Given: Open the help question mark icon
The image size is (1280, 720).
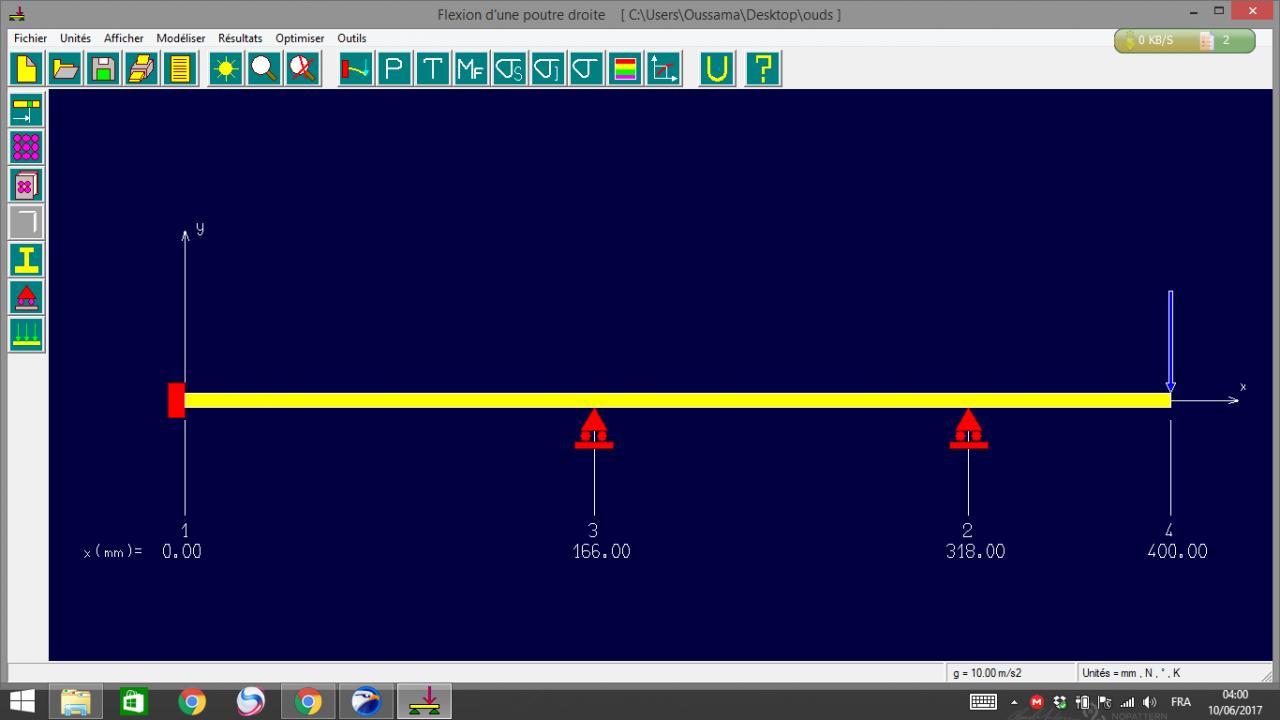Looking at the screenshot, I should 763,69.
